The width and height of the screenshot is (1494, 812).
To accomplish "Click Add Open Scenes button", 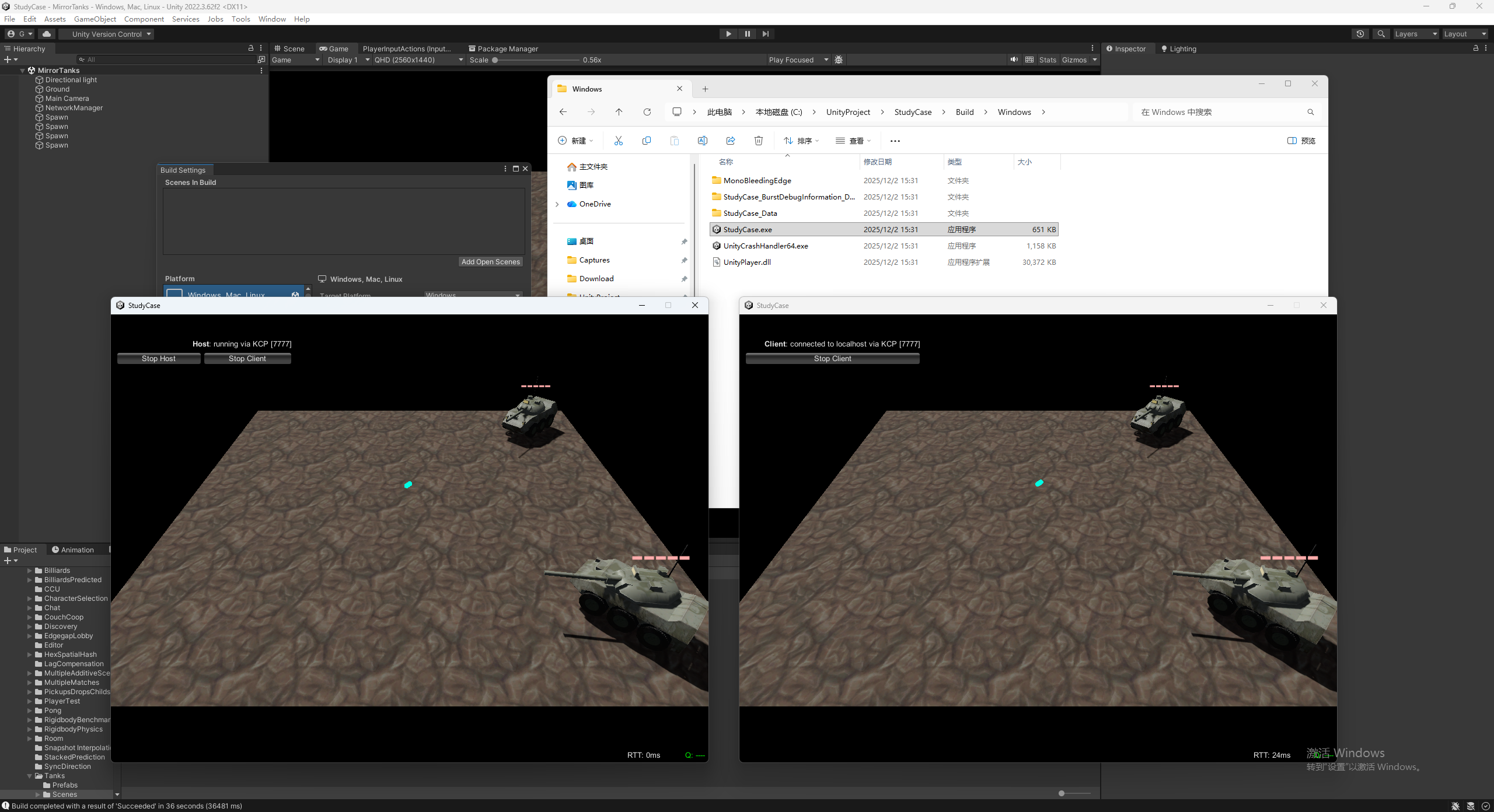I will 490,262.
